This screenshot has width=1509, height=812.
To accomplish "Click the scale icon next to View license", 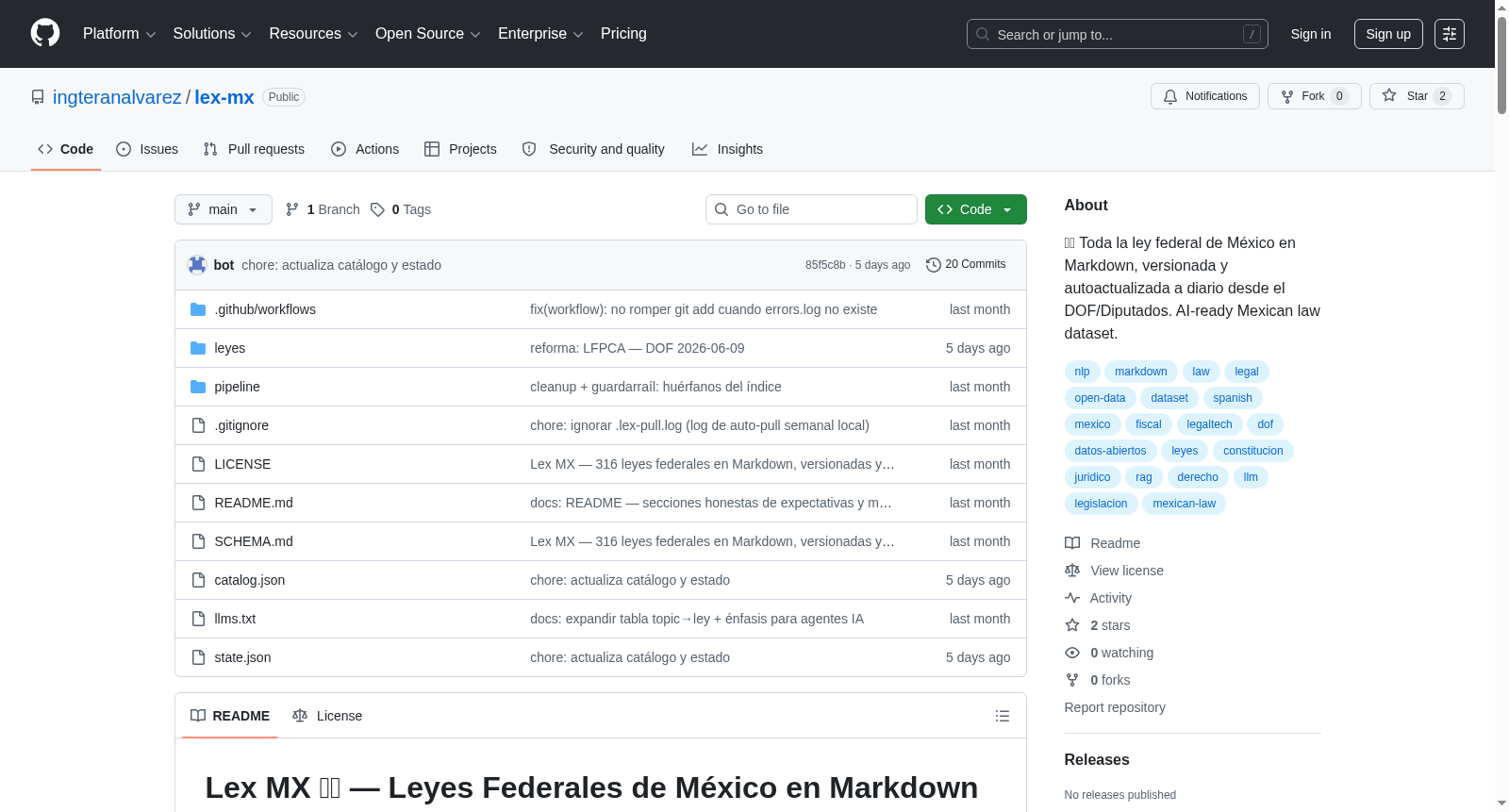I will point(1072,571).
